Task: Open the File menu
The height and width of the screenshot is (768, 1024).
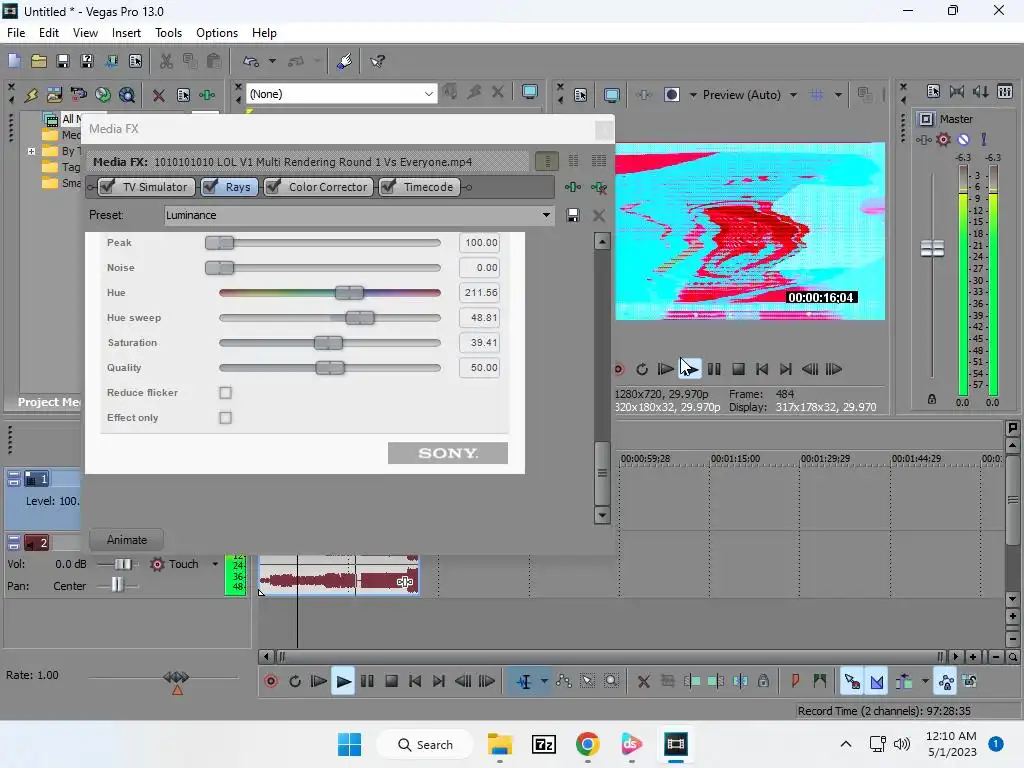Action: [x=16, y=33]
